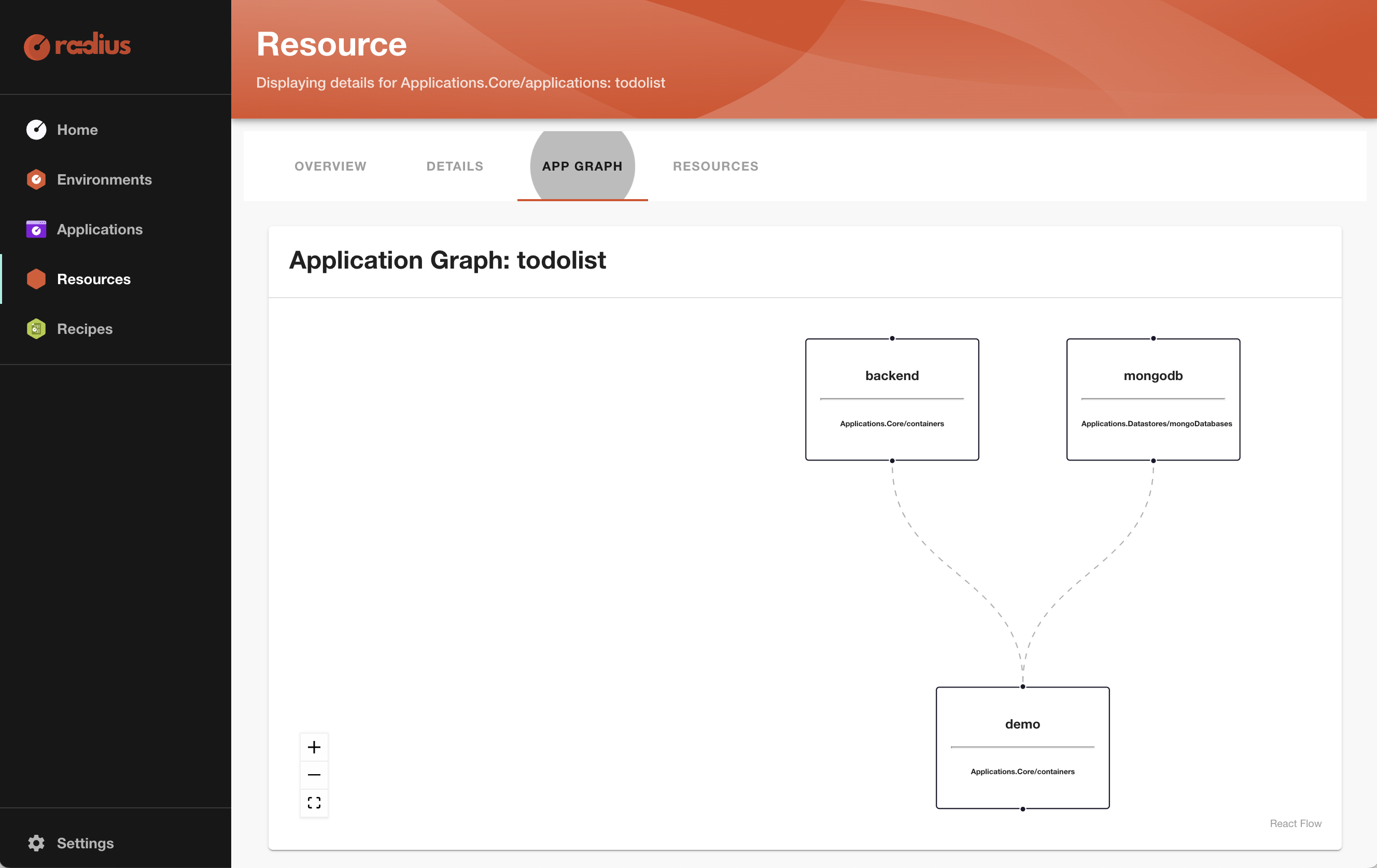Click the Applications.Datastores/mongoDatabases type label
1377x868 pixels.
[1156, 424]
